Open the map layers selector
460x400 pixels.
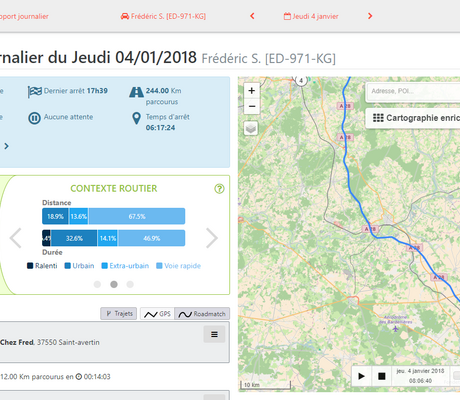(x=251, y=128)
